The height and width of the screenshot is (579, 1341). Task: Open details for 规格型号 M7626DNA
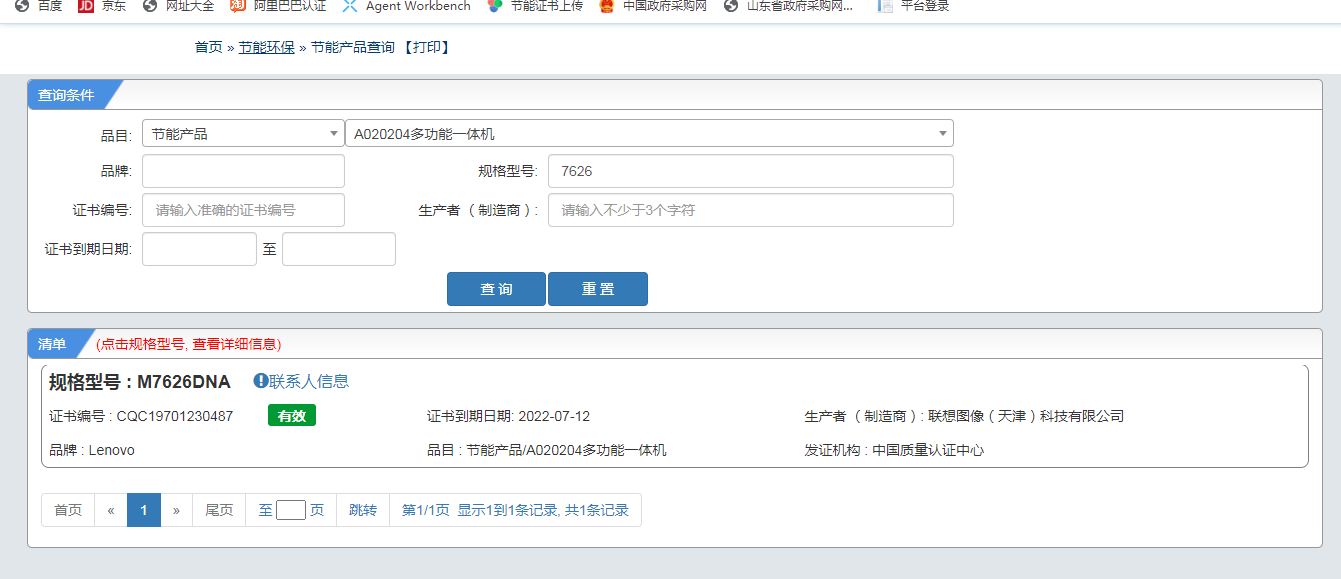pos(140,382)
